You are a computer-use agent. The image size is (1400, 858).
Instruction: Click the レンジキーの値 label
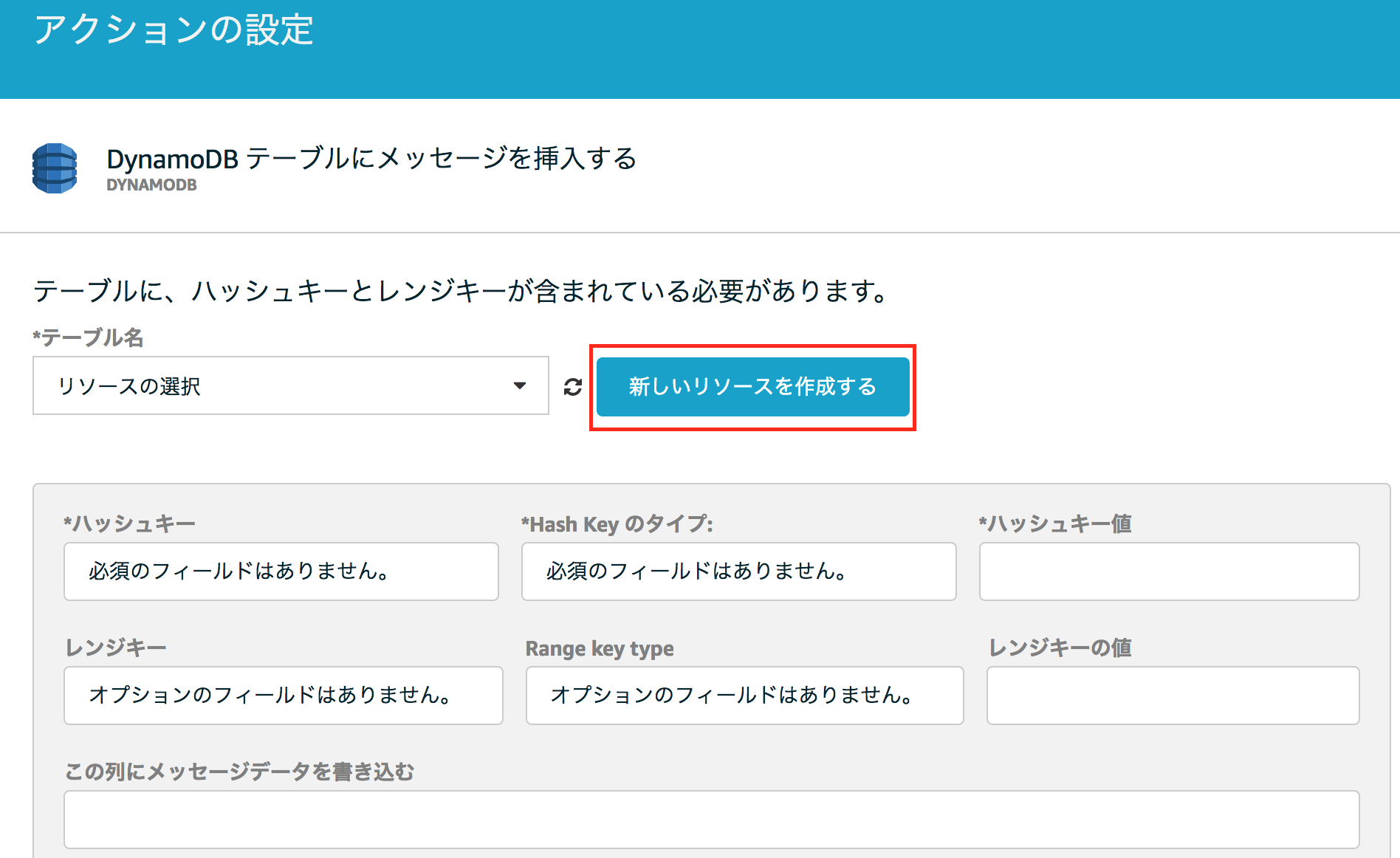(x=1060, y=648)
